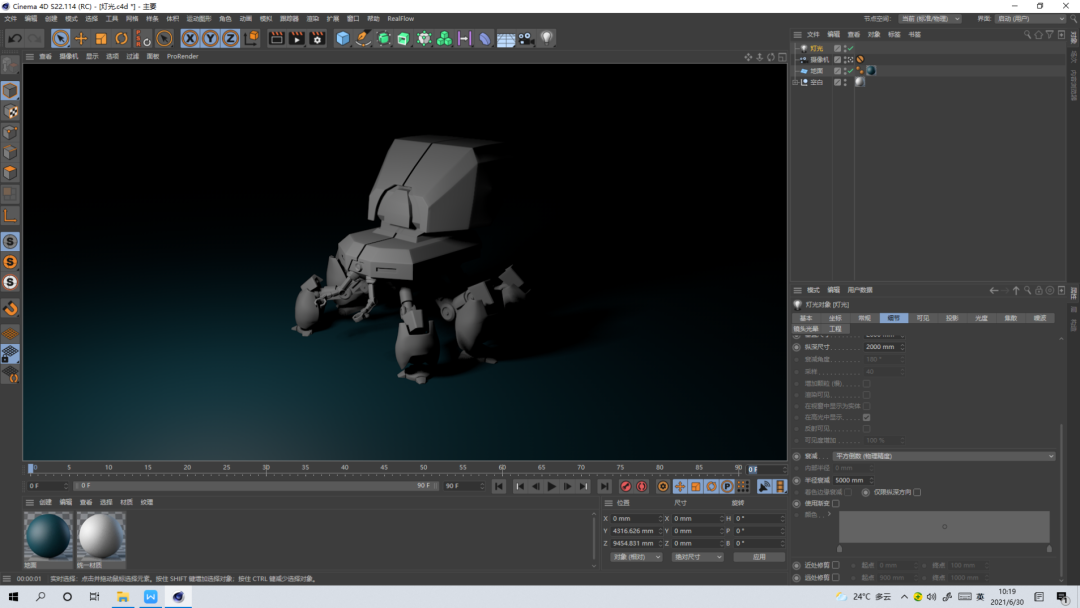Screen dimensions: 1080x608
Task: Enable the 使用渐变 checkbox
Action: point(835,503)
